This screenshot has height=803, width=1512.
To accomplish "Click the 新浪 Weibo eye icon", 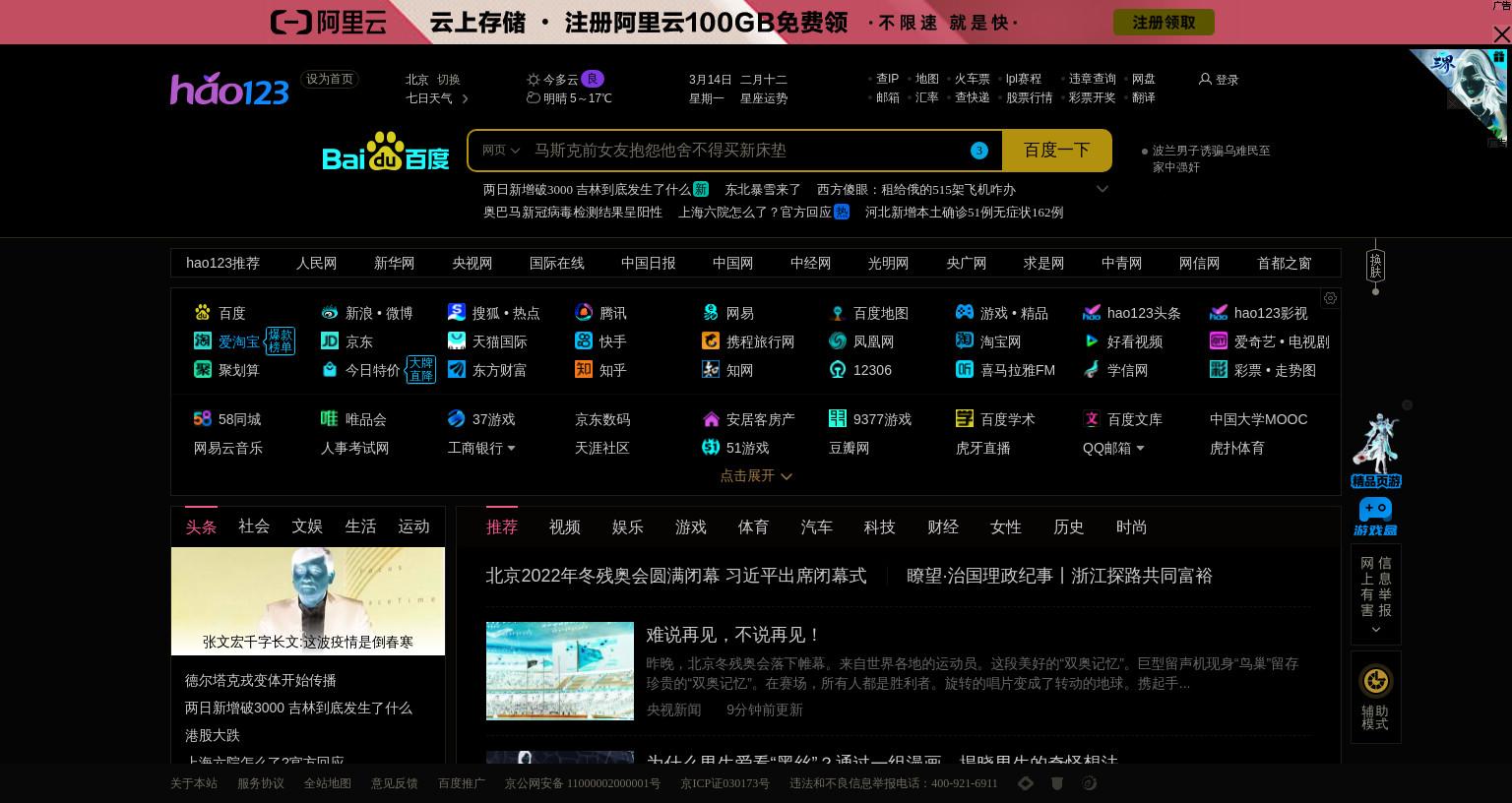I will click(x=330, y=313).
